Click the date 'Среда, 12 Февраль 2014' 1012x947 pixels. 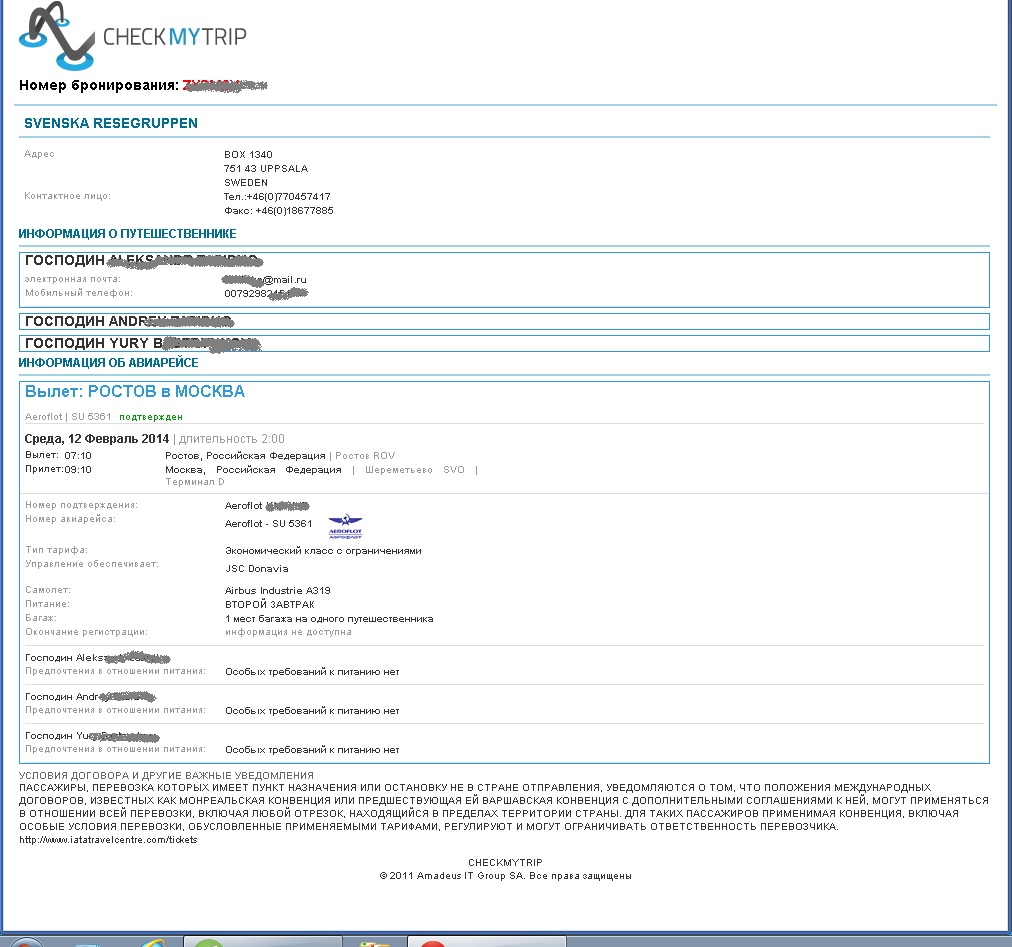[x=97, y=439]
